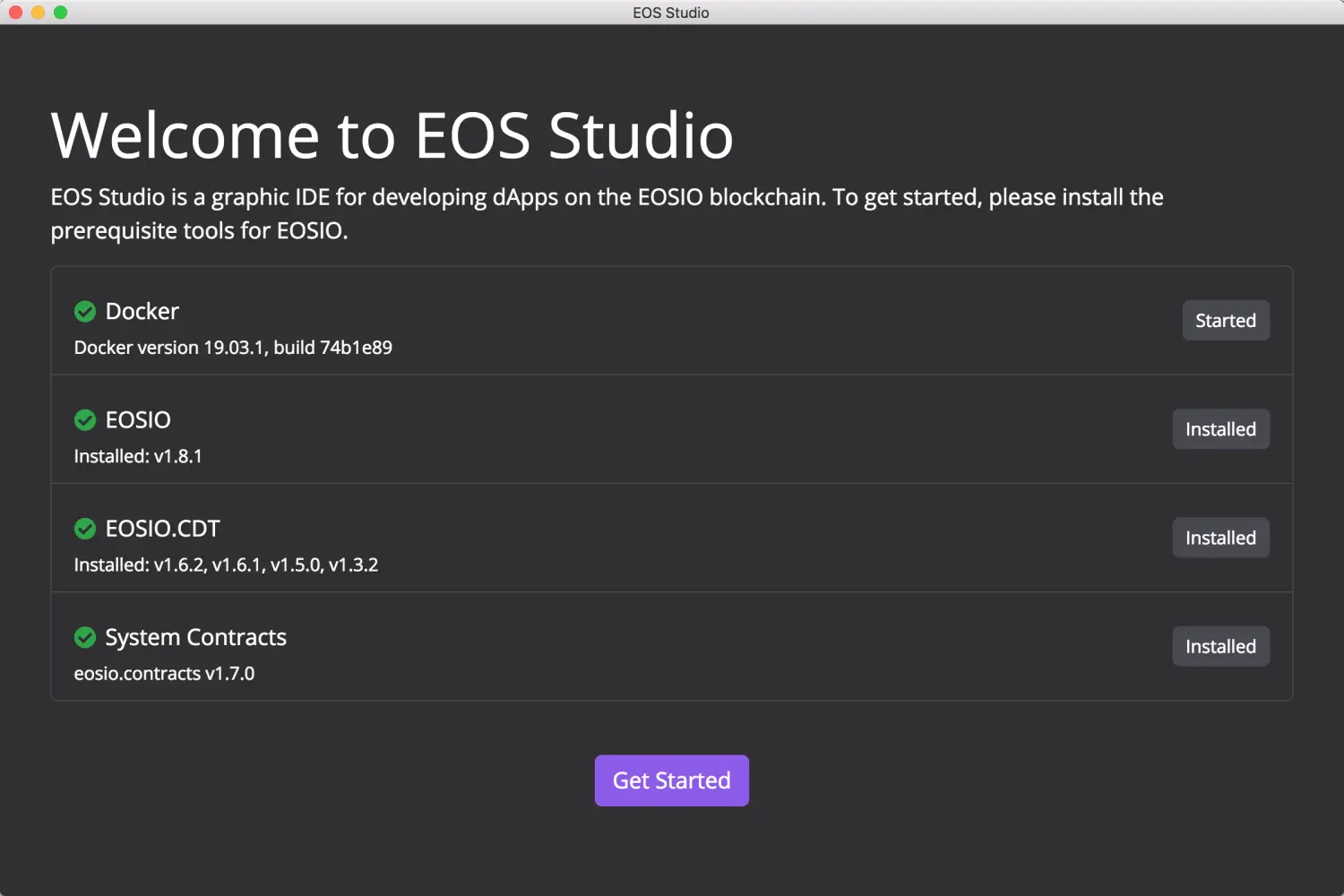Click the Started button in Docker row
The height and width of the screenshot is (896, 1344).
[1225, 321]
